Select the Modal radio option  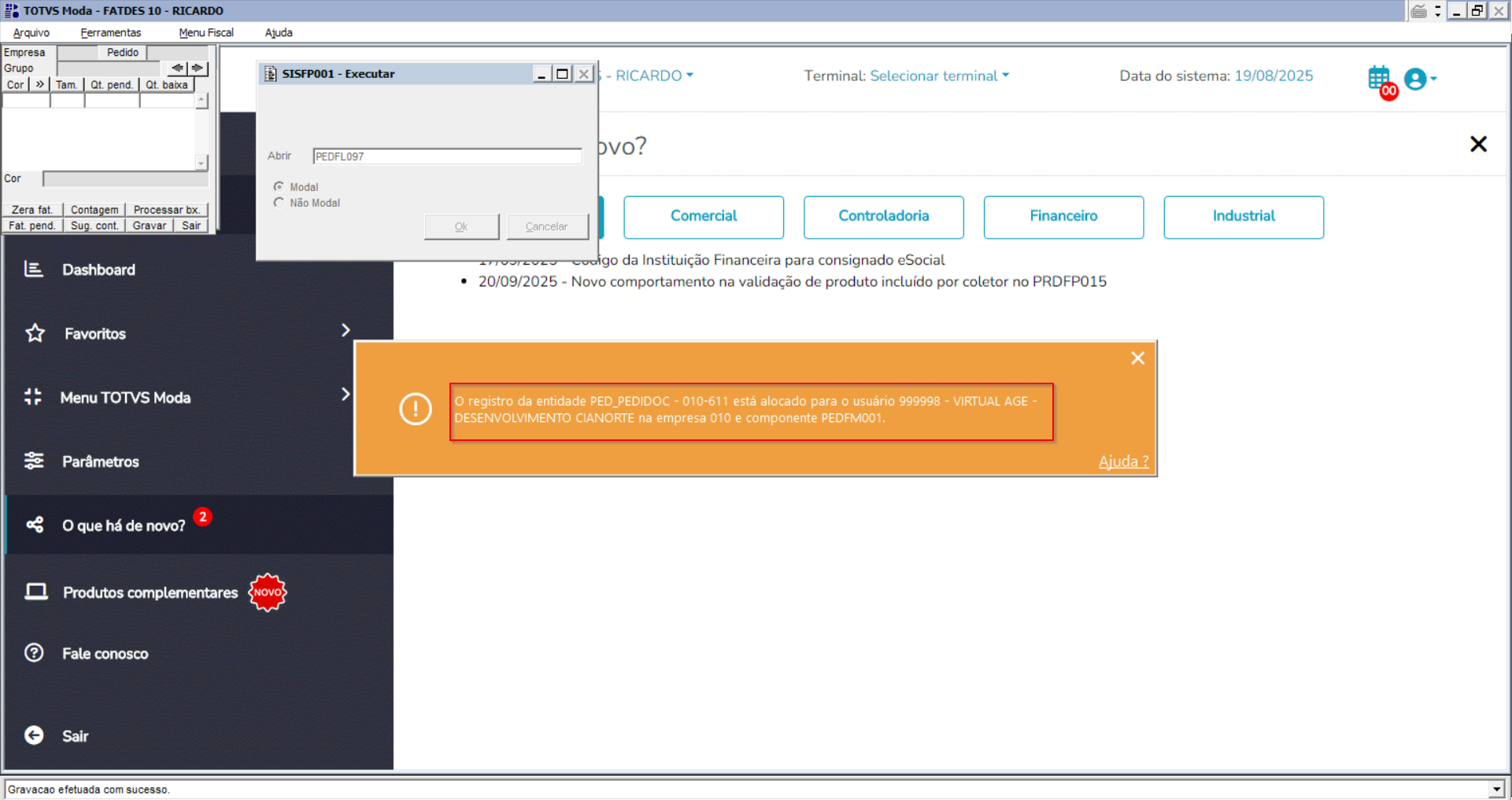point(279,187)
